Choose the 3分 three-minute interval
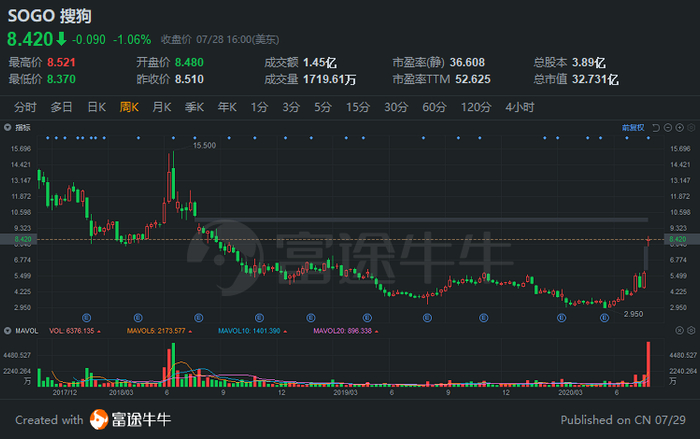This screenshot has width=700, height=439. pyautogui.click(x=291, y=107)
